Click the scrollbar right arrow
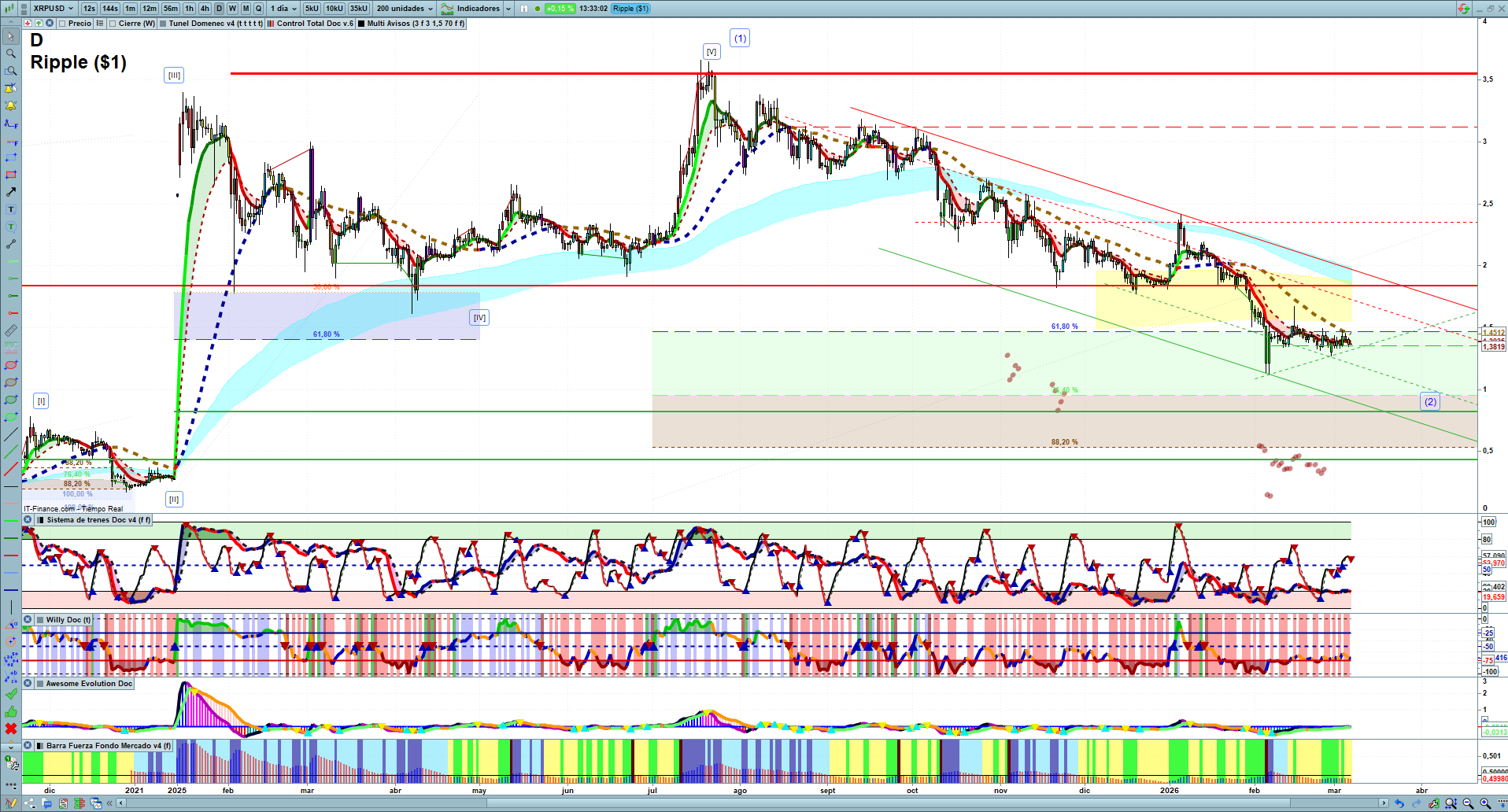 point(1384,803)
